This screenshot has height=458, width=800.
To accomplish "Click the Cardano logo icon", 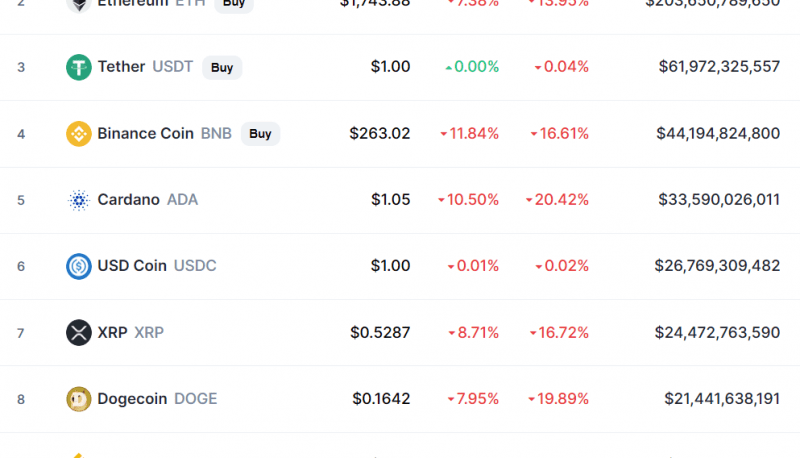I will click(x=79, y=200).
